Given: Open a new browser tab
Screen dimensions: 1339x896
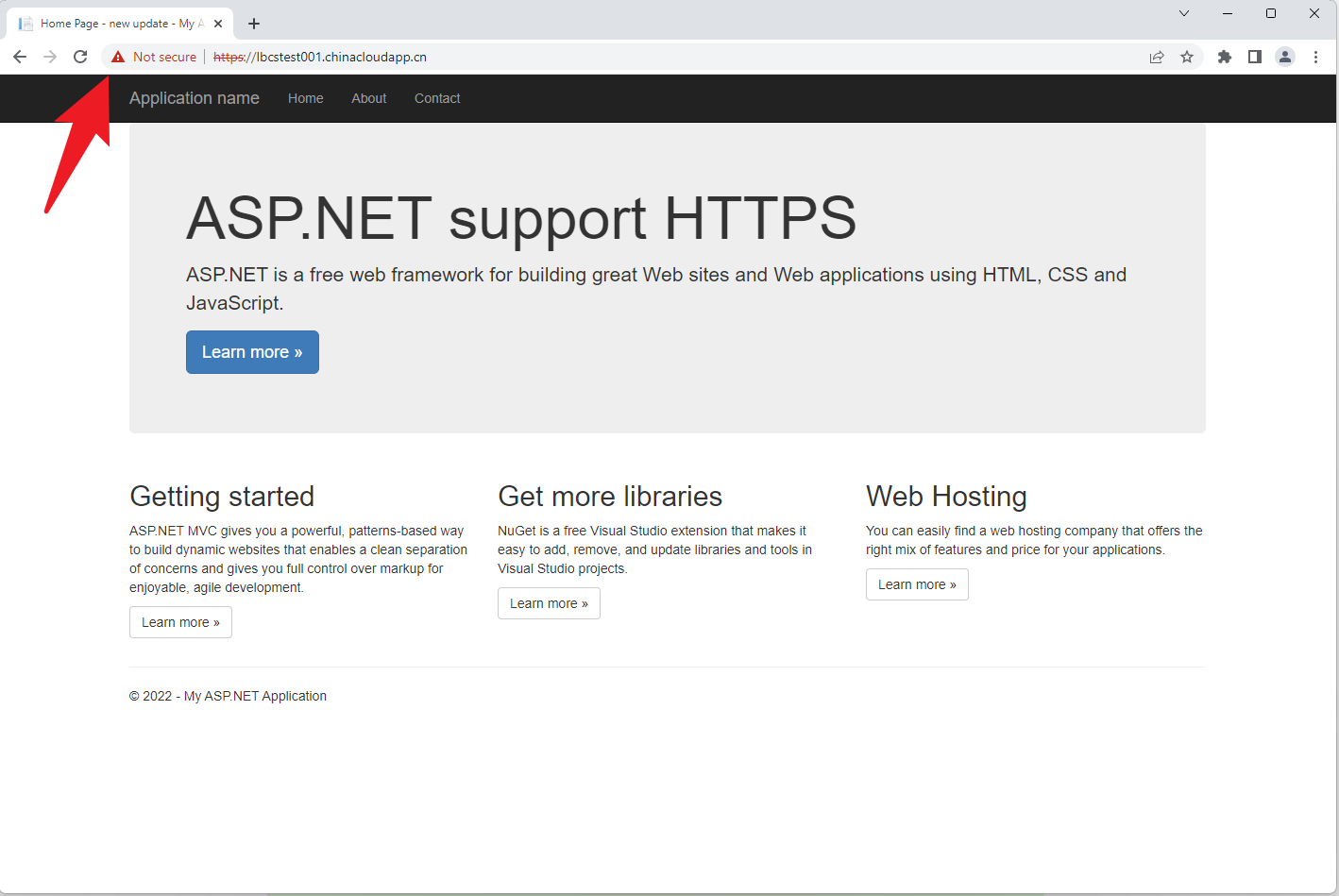Looking at the screenshot, I should (x=254, y=24).
